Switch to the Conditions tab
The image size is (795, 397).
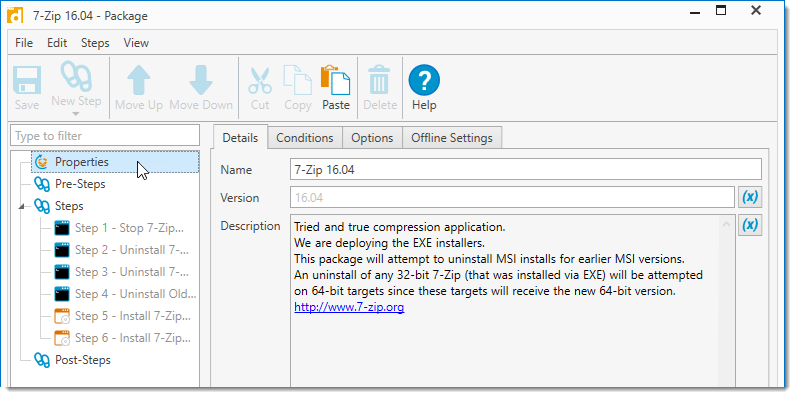click(x=305, y=138)
